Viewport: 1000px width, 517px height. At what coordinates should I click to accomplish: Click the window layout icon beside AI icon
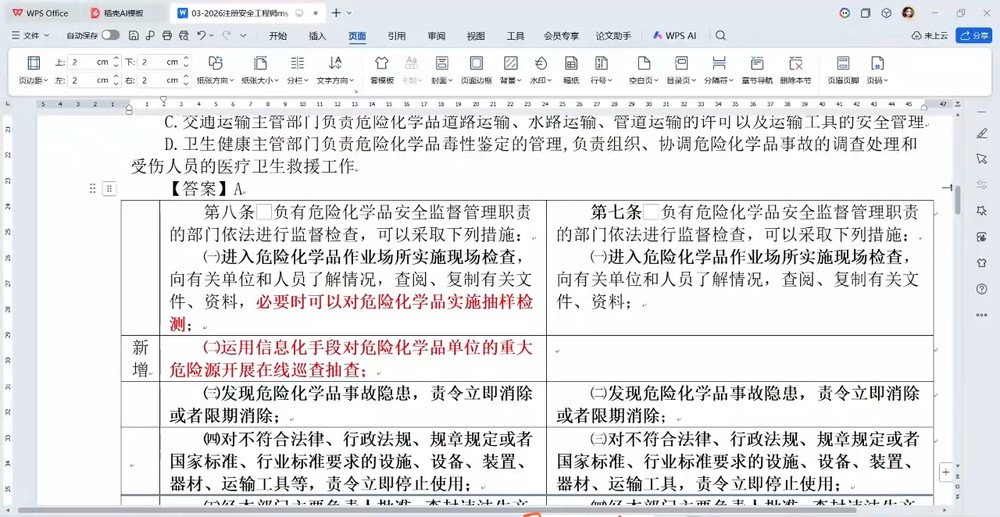[x=865, y=13]
